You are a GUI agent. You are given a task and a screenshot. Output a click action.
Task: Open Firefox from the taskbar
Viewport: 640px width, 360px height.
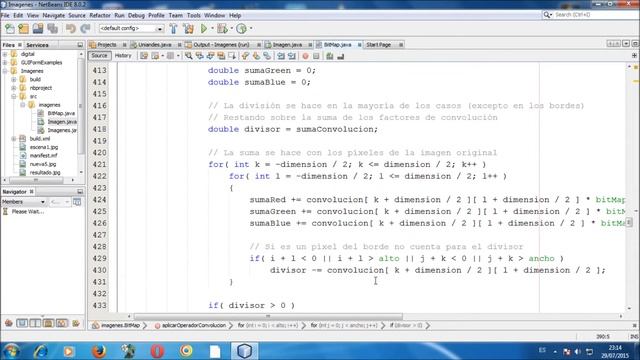point(99,351)
